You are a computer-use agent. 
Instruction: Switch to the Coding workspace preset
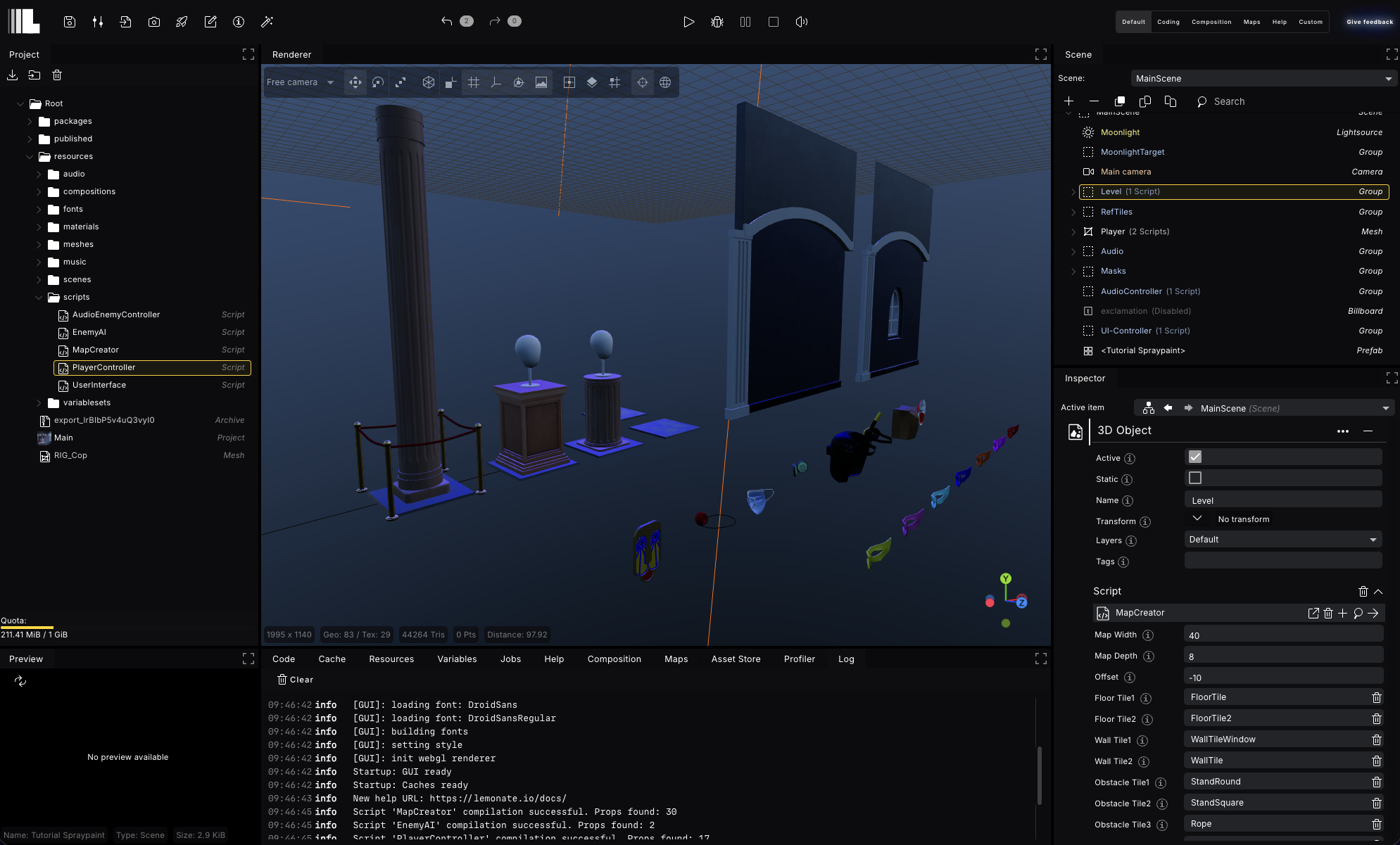coord(1168,22)
